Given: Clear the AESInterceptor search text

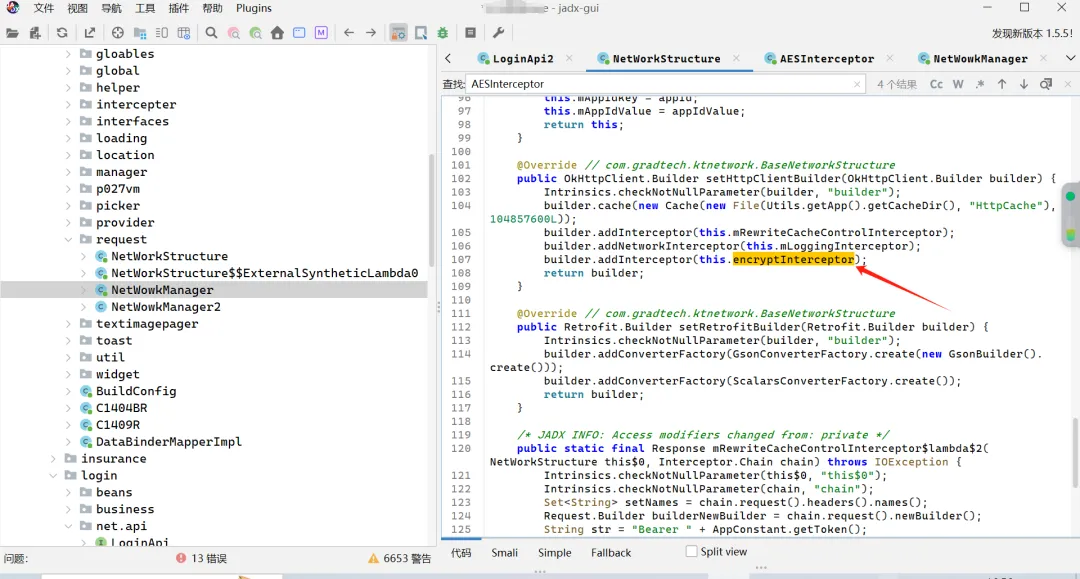Looking at the screenshot, I should (x=857, y=84).
